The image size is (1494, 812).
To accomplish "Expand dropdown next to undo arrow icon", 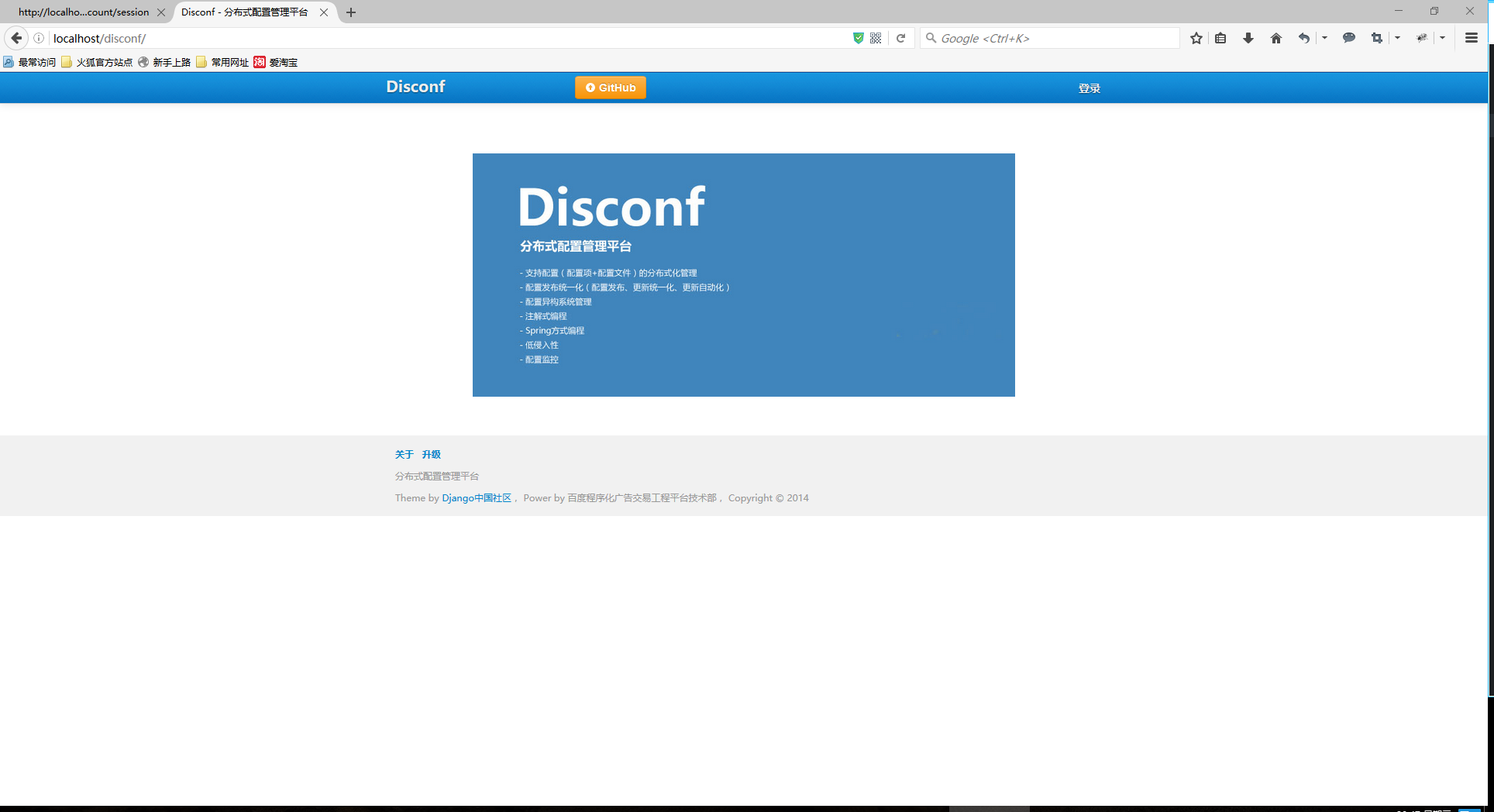I will (x=1324, y=38).
